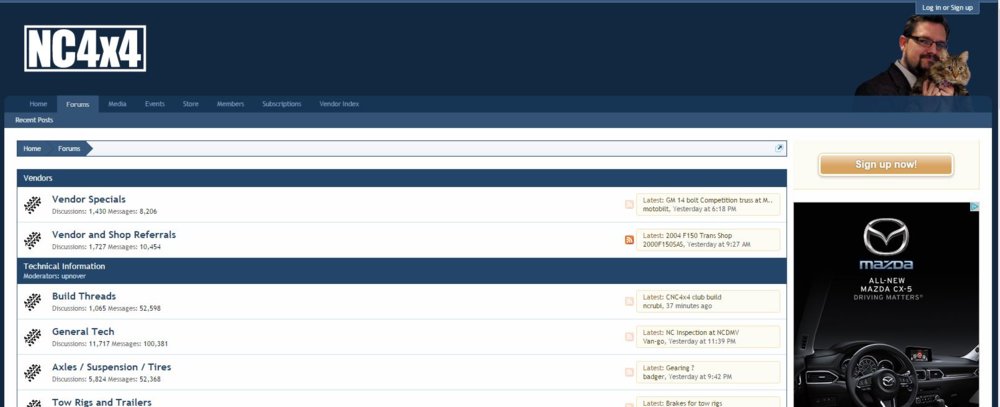Click the quick navigation icon in breadcrumb bar
Screen dimensions: 1000x407
click(x=779, y=149)
